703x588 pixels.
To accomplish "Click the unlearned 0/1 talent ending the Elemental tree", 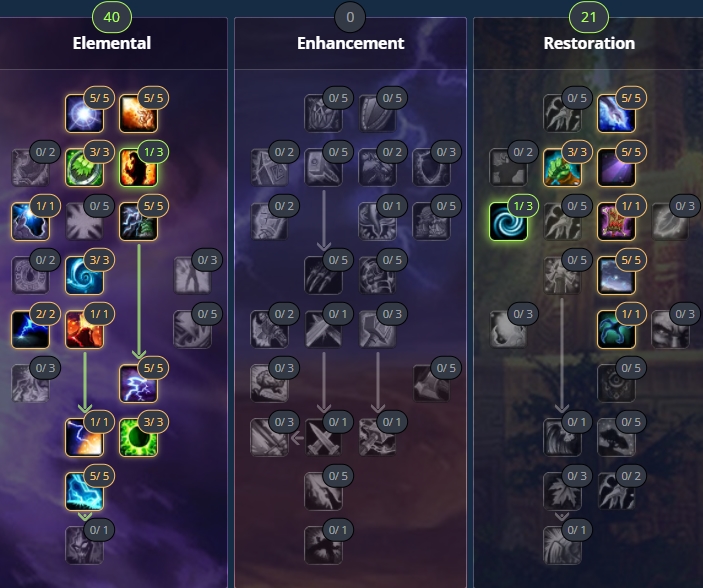I will (84, 545).
